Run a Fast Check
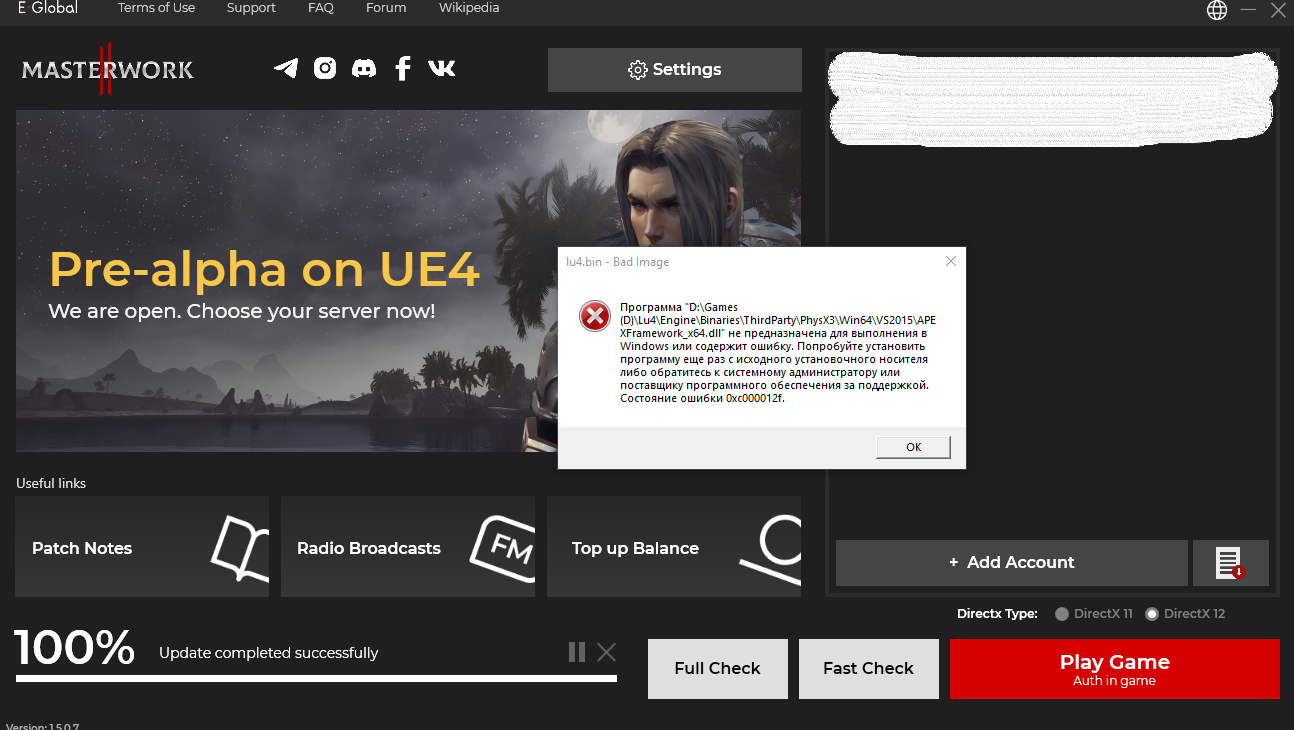 (869, 669)
